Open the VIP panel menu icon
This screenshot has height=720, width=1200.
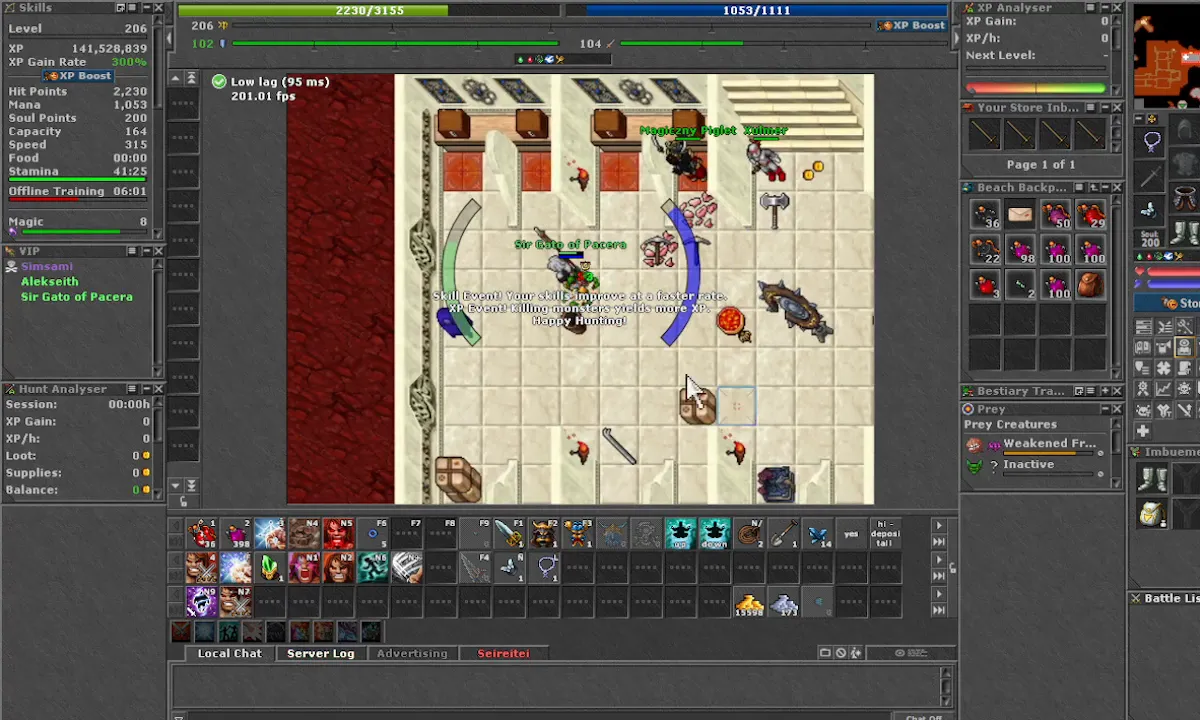[x=131, y=251]
